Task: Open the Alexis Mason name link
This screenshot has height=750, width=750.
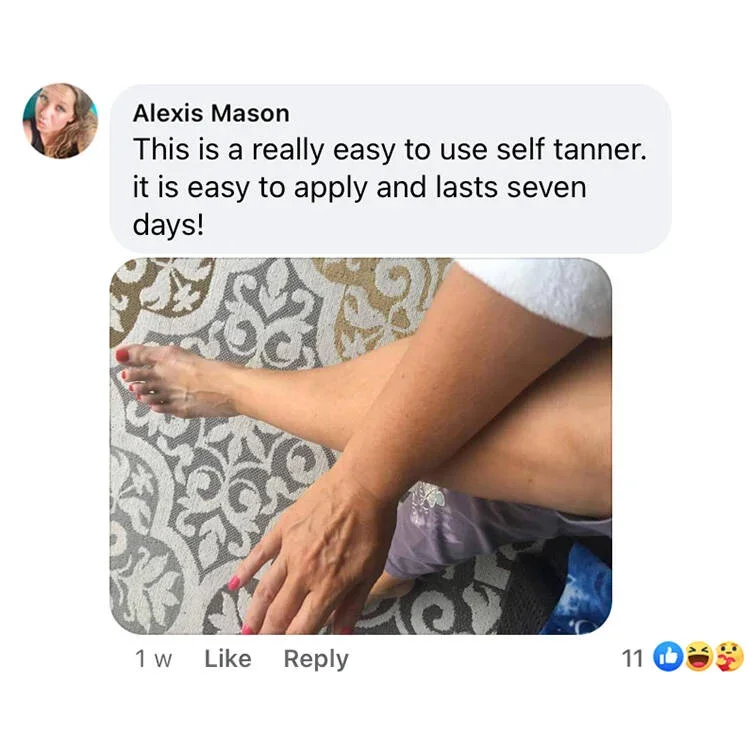Action: pos(211,114)
